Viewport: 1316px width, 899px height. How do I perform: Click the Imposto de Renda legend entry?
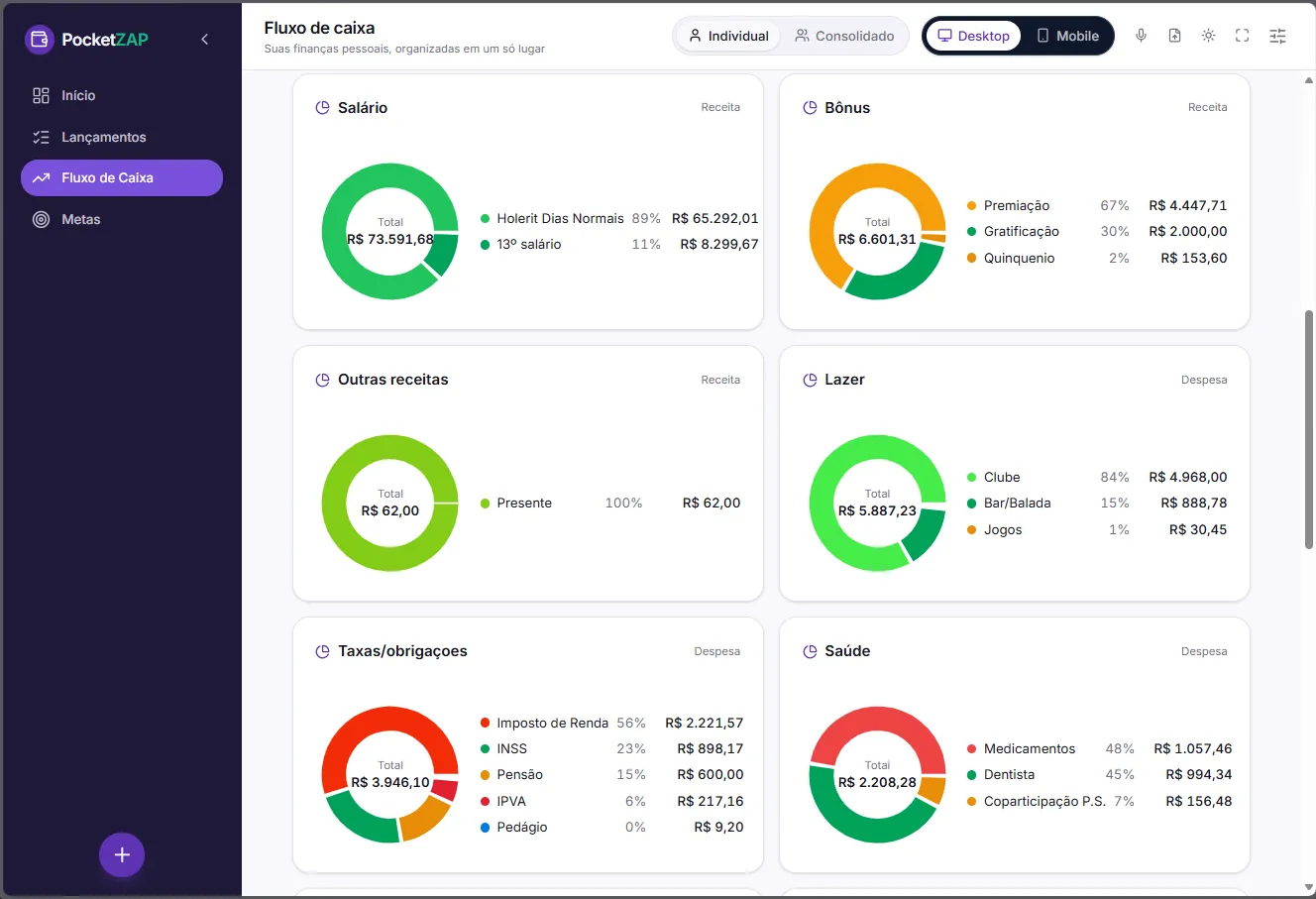click(x=611, y=723)
